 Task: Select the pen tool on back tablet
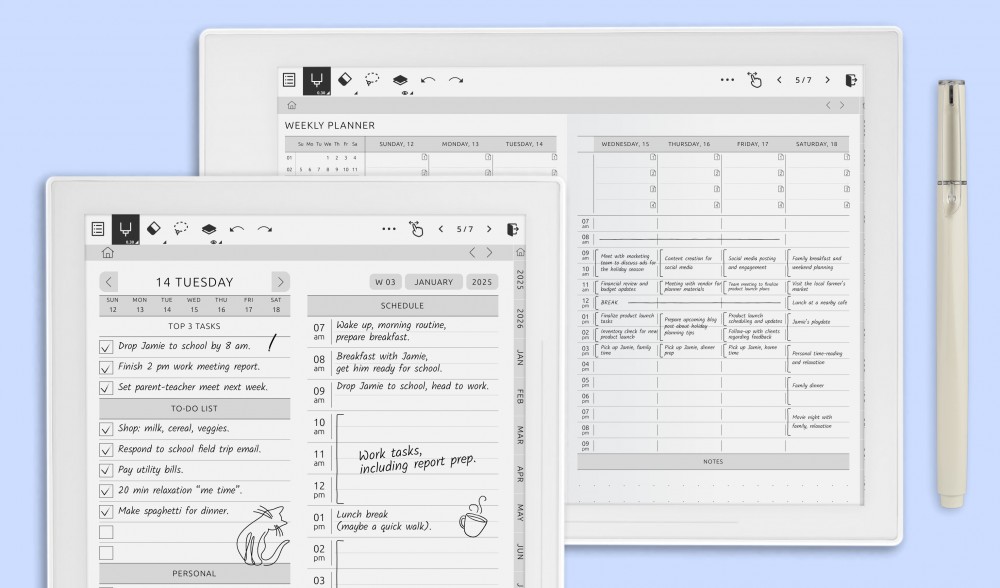coord(317,80)
